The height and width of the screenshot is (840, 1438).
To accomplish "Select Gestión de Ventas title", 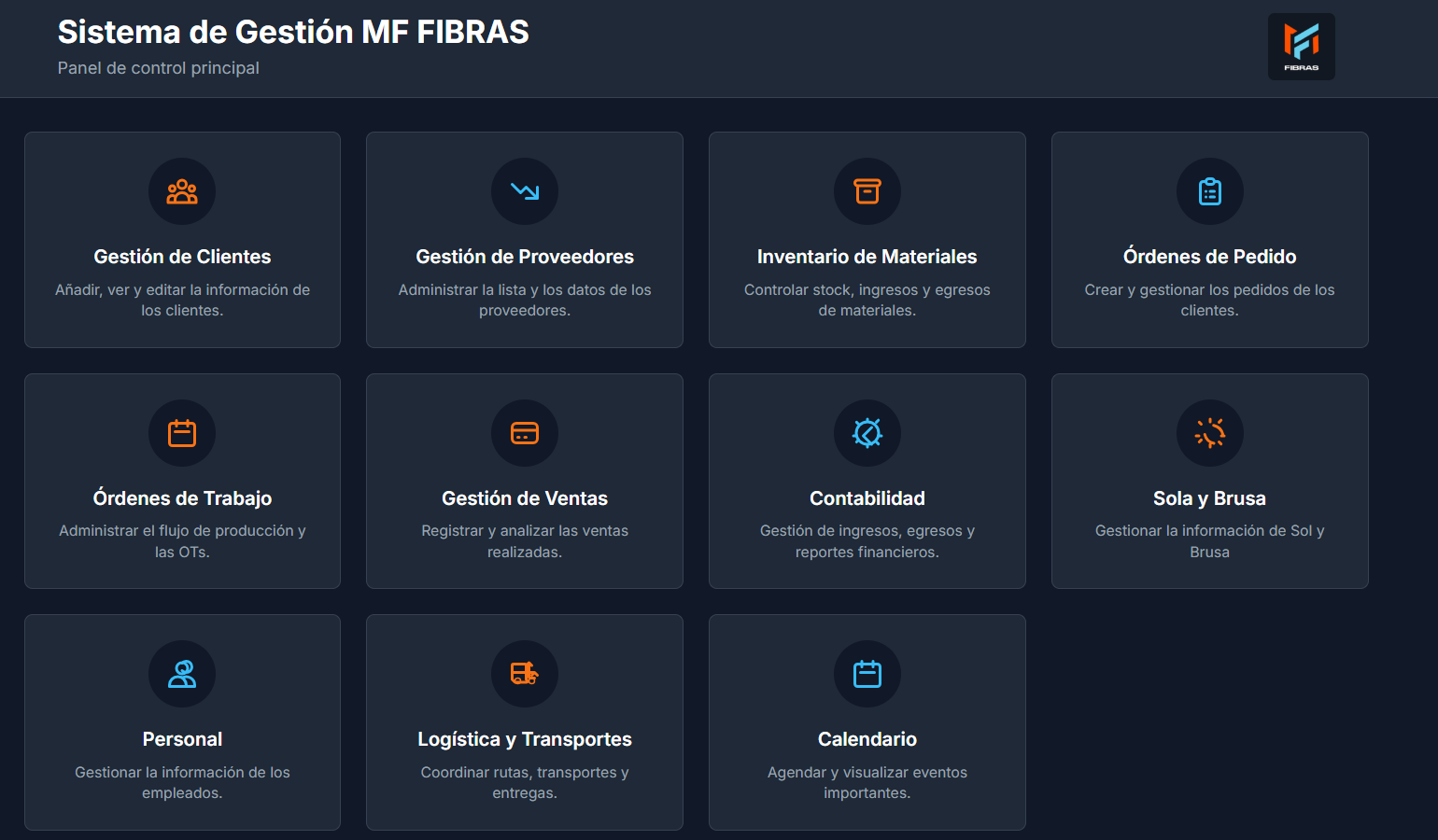I will [x=525, y=498].
